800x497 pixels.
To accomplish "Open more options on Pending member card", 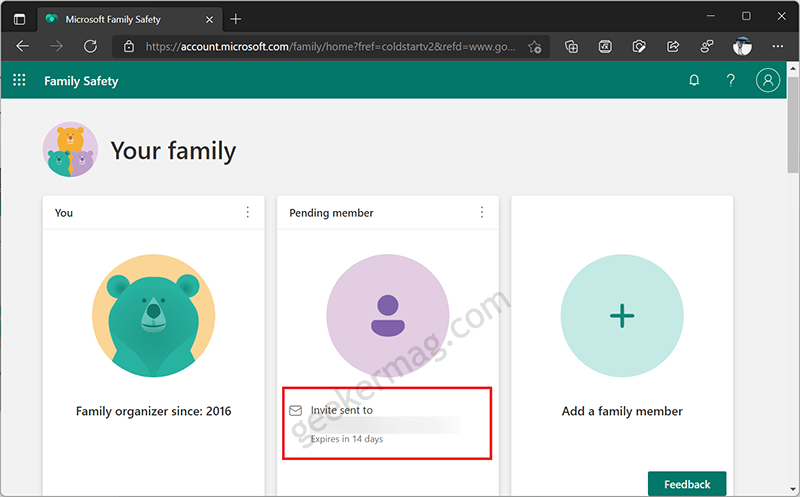I will [482, 212].
